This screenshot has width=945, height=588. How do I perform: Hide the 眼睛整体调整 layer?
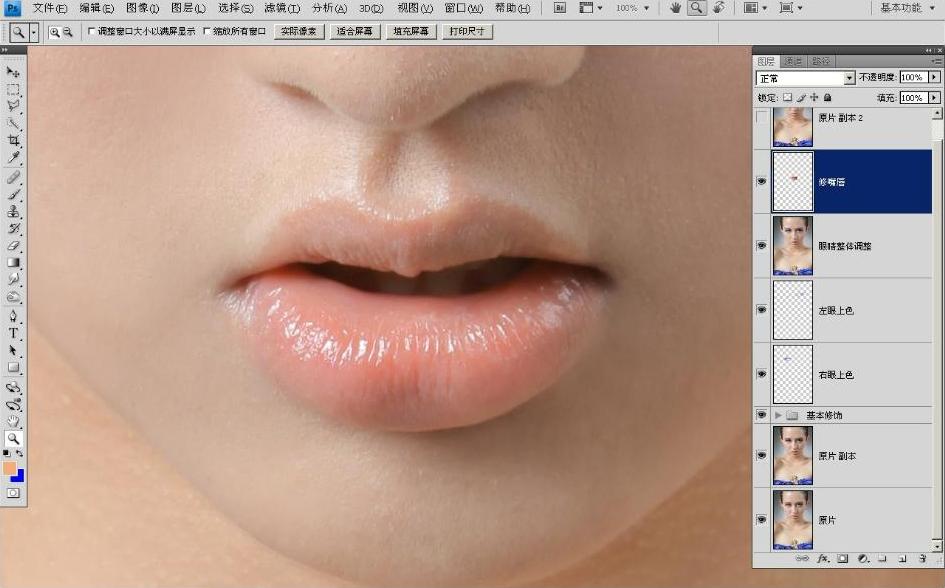click(x=762, y=245)
